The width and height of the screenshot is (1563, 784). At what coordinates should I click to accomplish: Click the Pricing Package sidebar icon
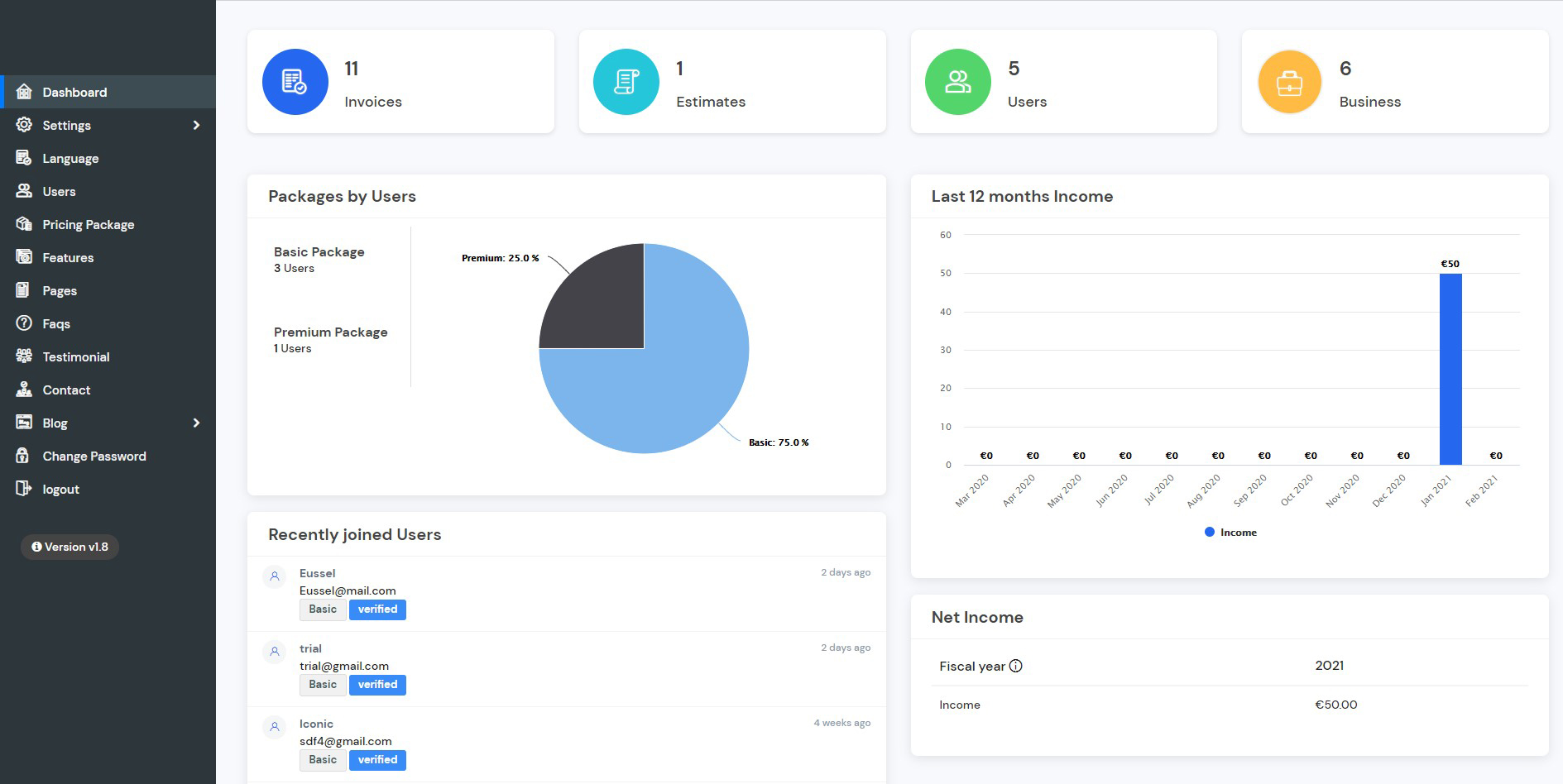pos(24,224)
